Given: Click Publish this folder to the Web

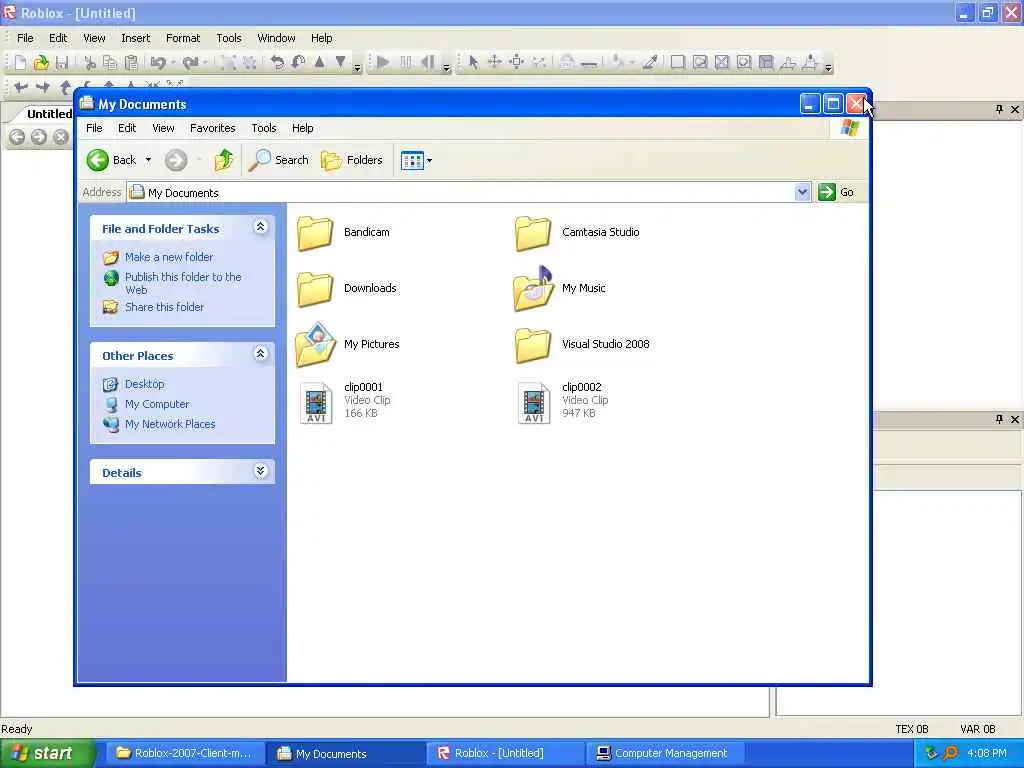Looking at the screenshot, I should 183,283.
